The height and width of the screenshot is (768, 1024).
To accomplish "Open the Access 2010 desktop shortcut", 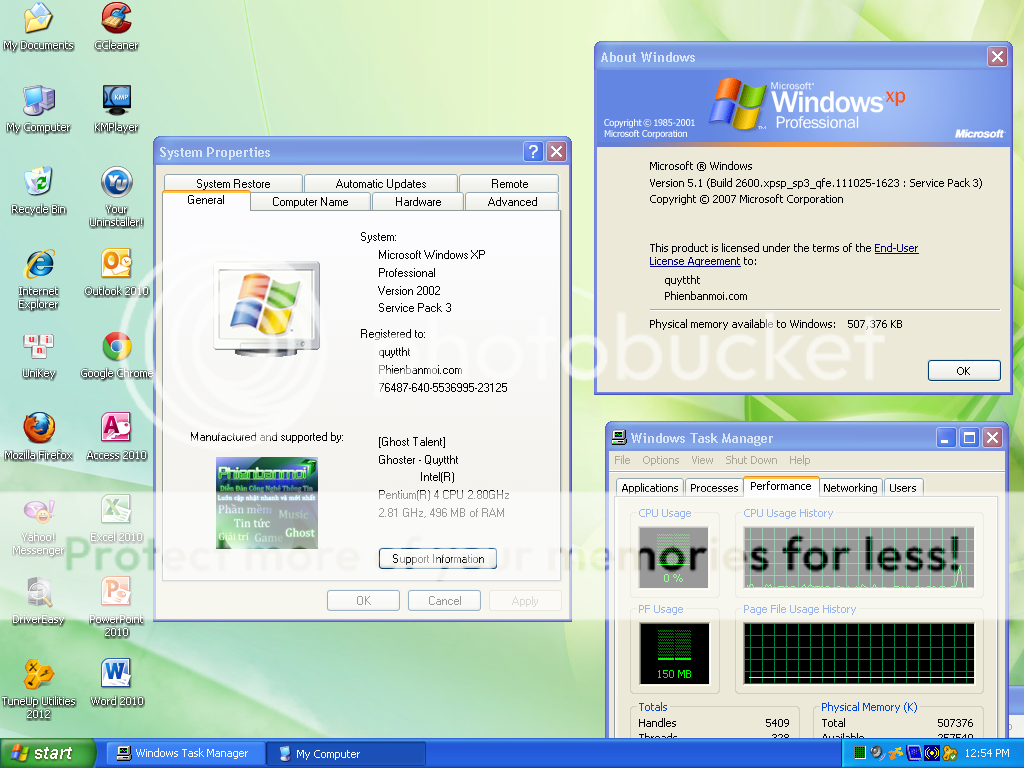I will [x=116, y=438].
